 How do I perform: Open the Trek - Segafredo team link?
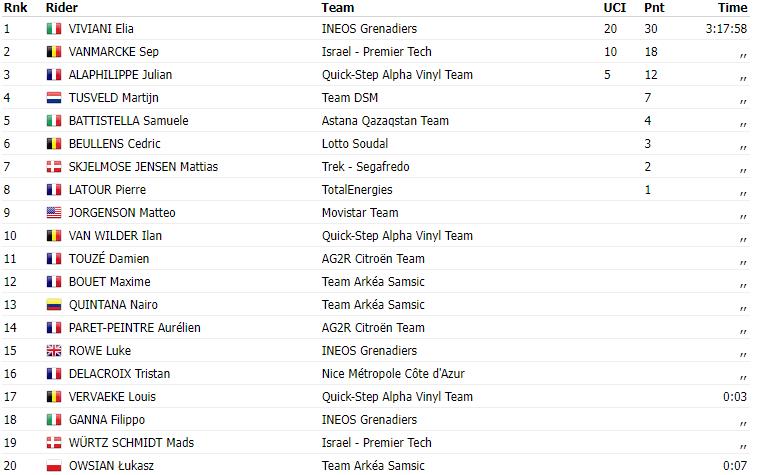(365, 167)
